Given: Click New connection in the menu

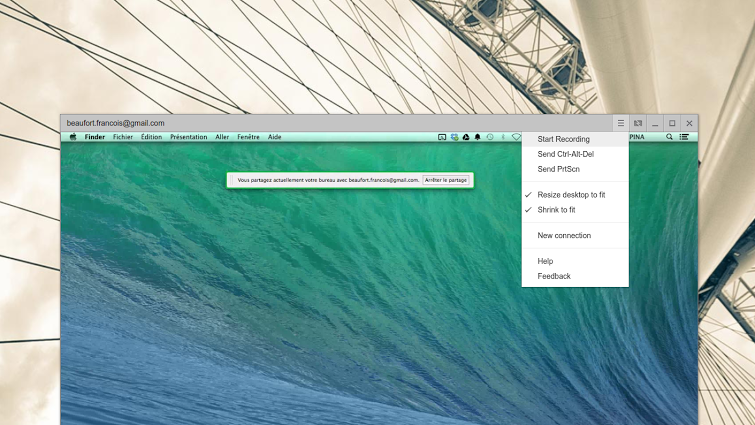Looking at the screenshot, I should (x=564, y=236).
